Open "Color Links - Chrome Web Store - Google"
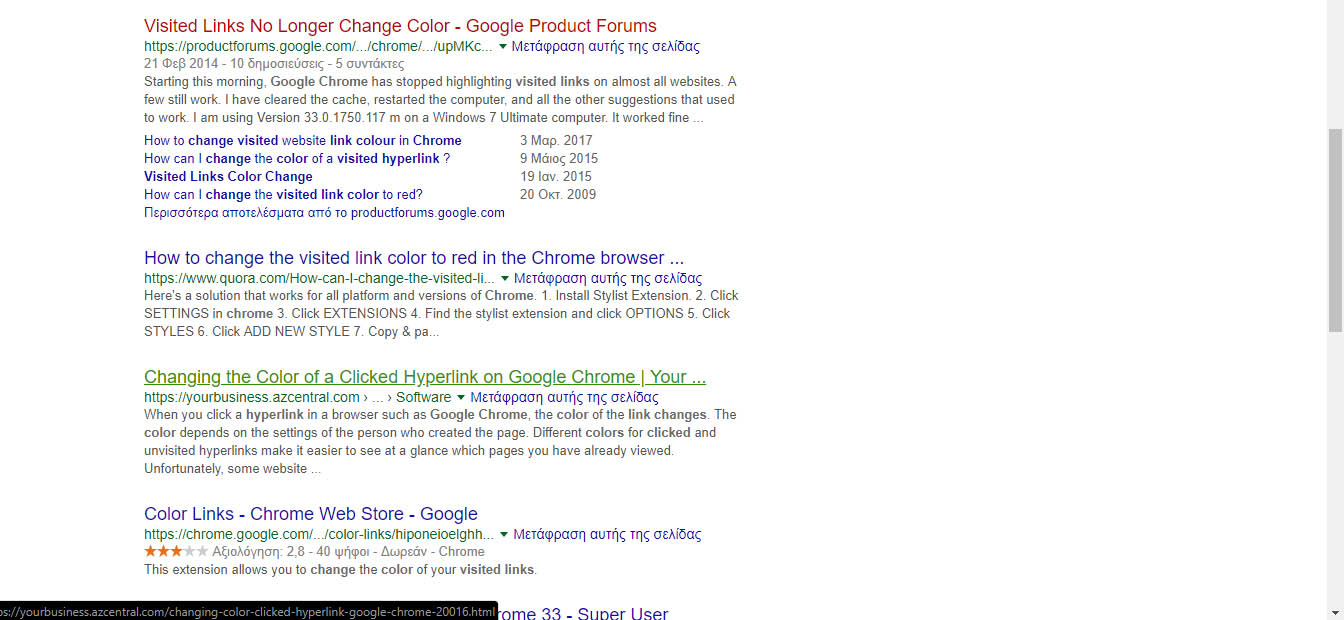Image resolution: width=1344 pixels, height=620 pixels. [311, 513]
